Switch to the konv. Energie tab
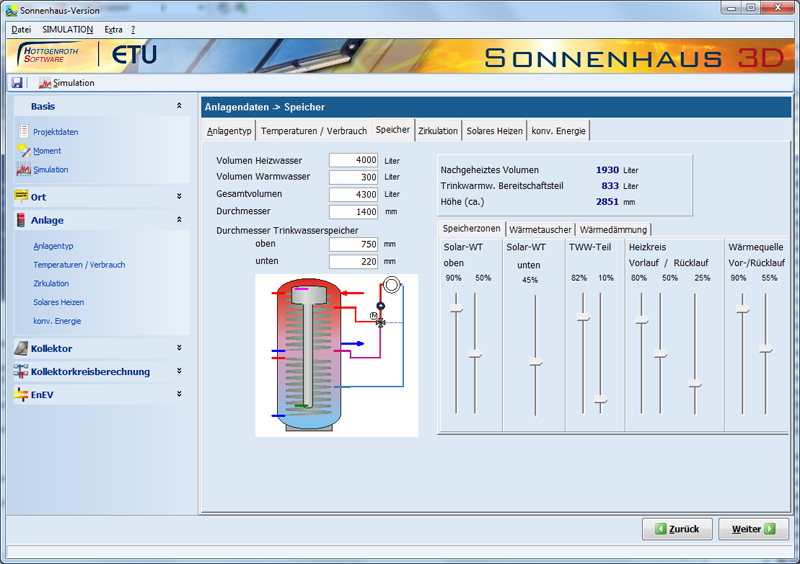This screenshot has width=800, height=564. [558, 131]
